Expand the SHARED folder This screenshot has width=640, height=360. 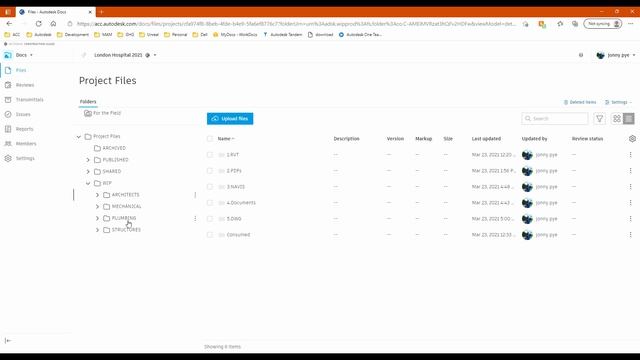point(88,172)
